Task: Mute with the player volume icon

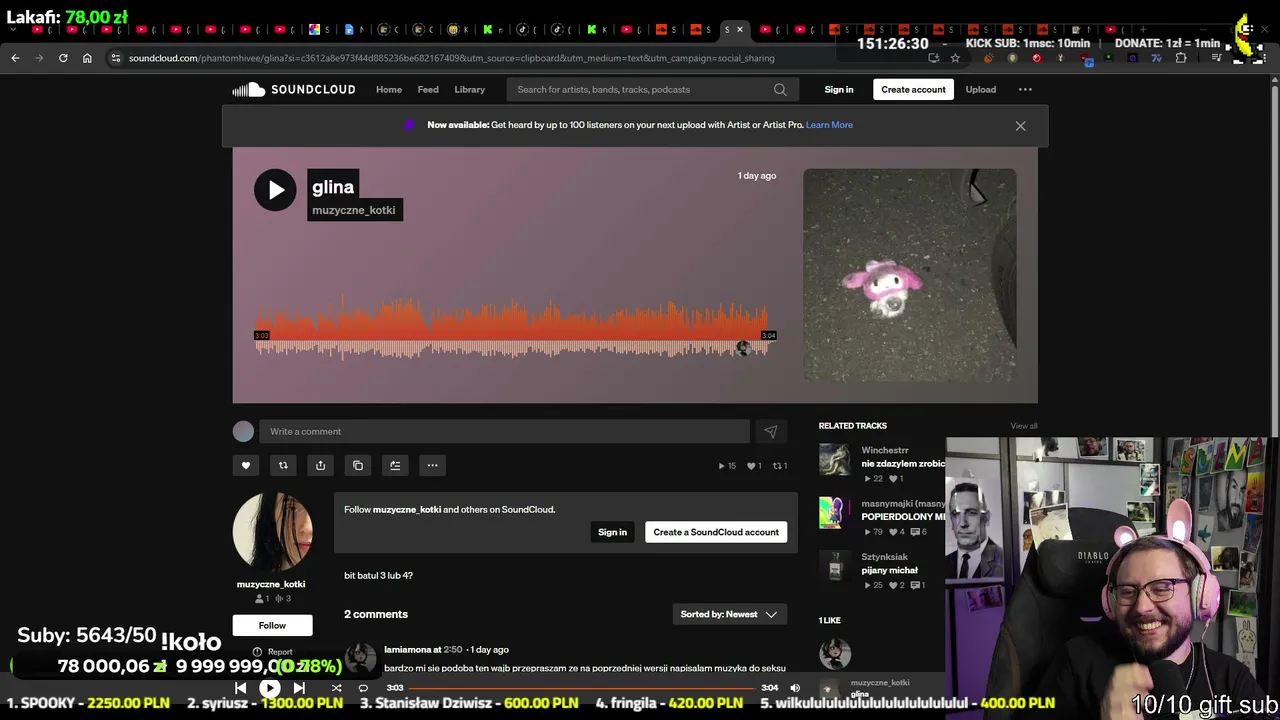Action: tap(795, 688)
